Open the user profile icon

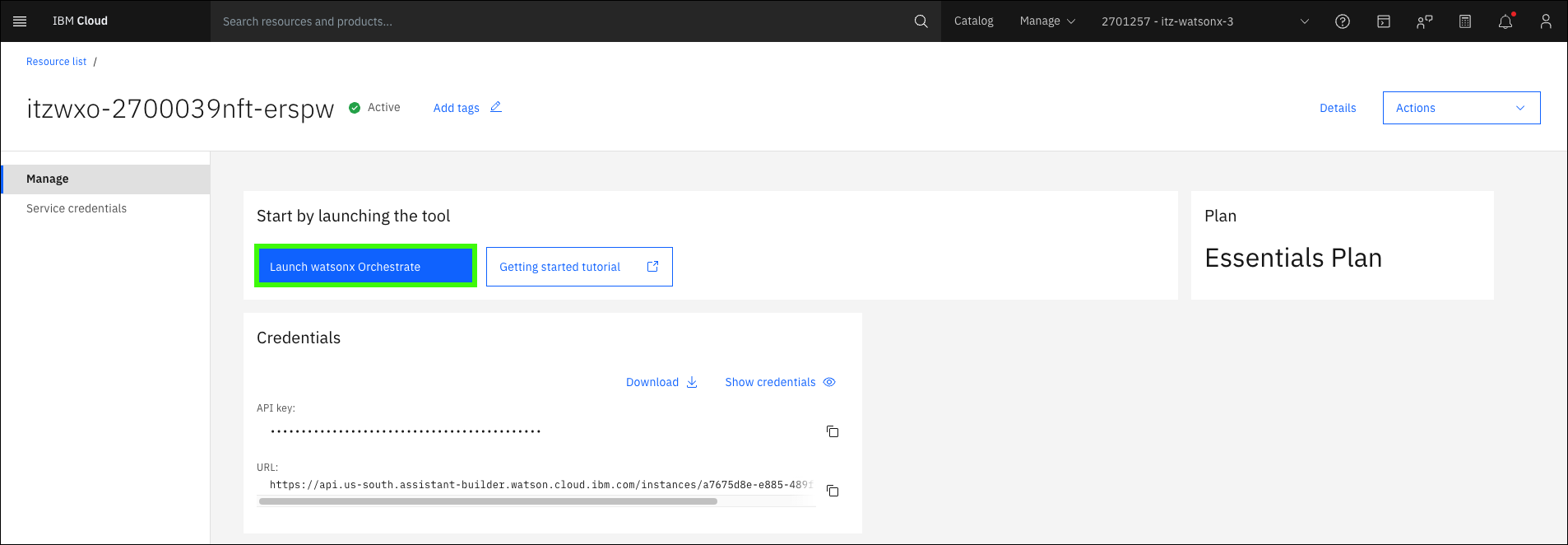[x=1545, y=21]
